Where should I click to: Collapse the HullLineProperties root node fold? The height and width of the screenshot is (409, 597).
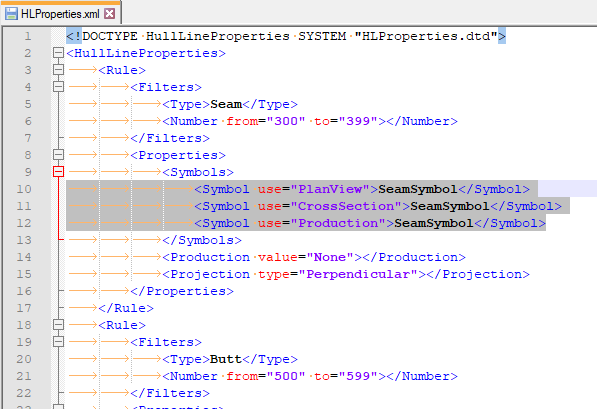pyautogui.click(x=58, y=53)
